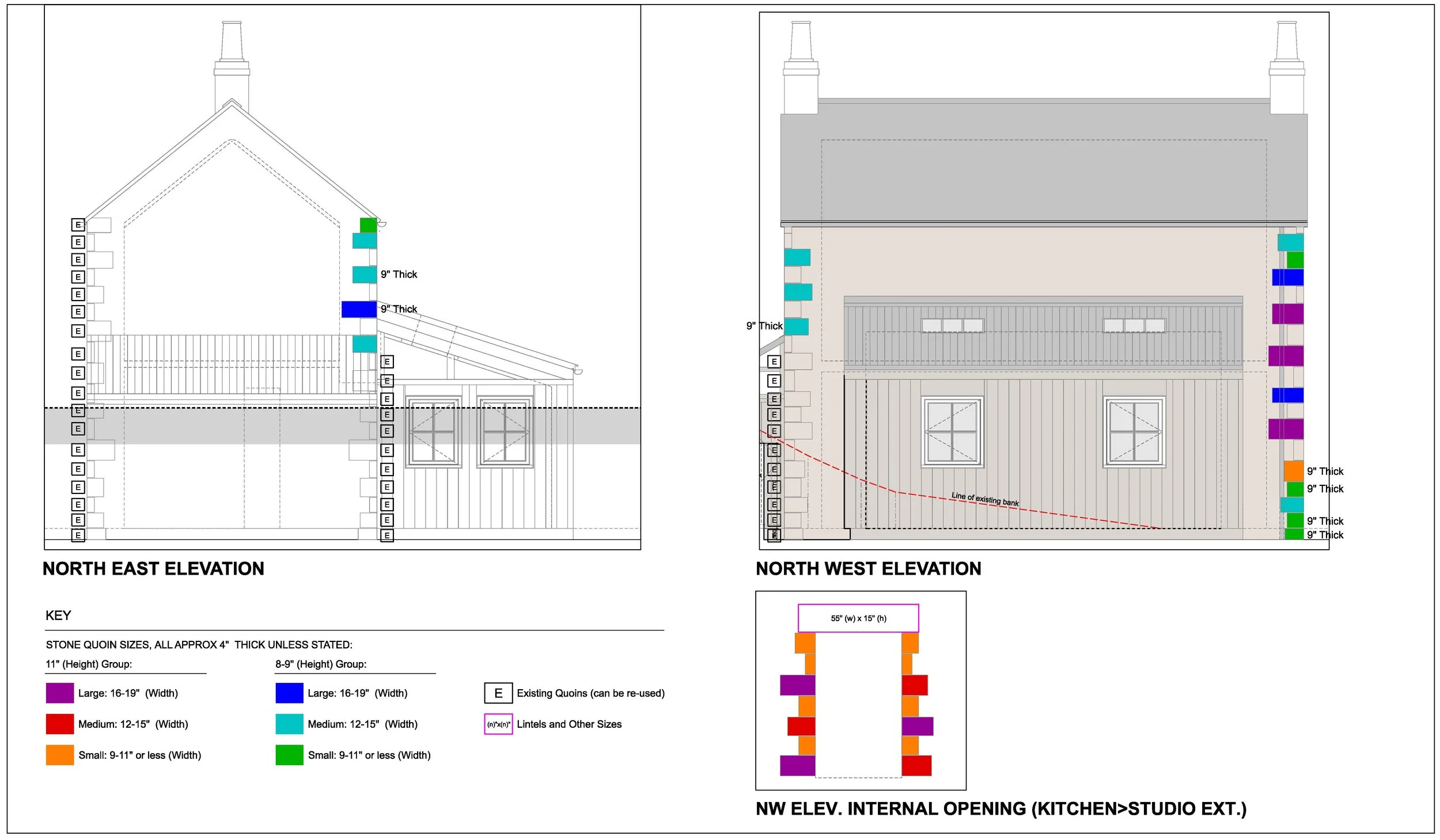
Task: Click the orange quoin on North West elevation
Action: (1293, 470)
